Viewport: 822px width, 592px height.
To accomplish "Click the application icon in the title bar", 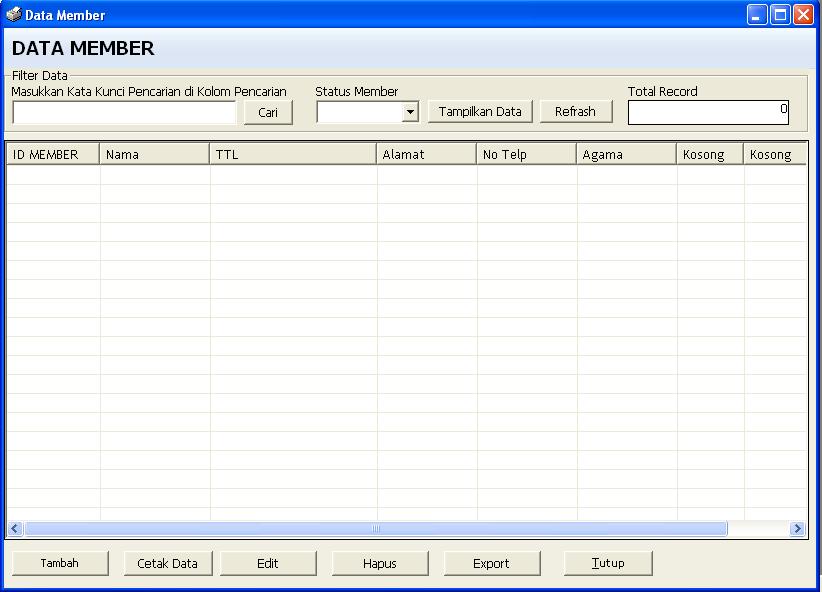I will tap(12, 14).
